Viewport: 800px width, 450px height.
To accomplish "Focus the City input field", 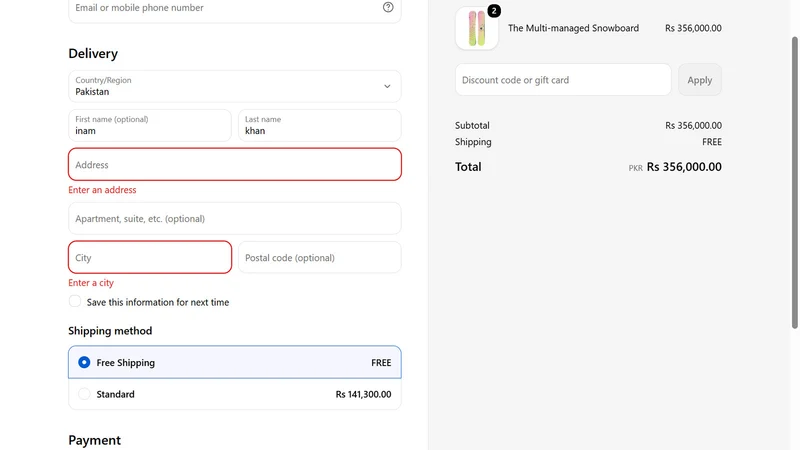I will click(149, 257).
